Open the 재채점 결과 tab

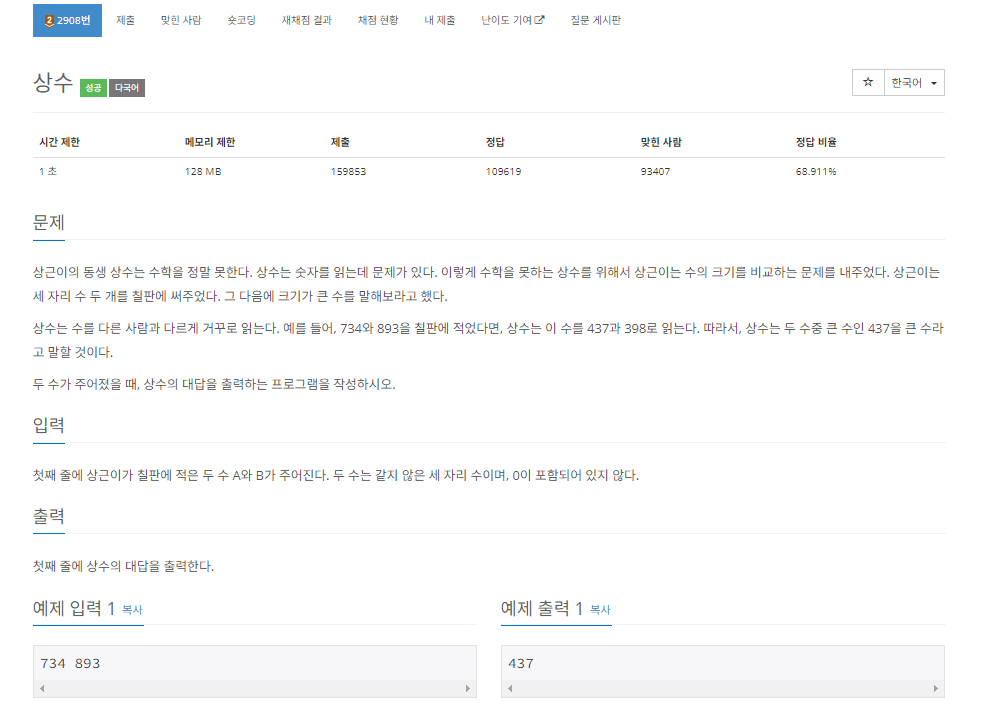pos(306,20)
